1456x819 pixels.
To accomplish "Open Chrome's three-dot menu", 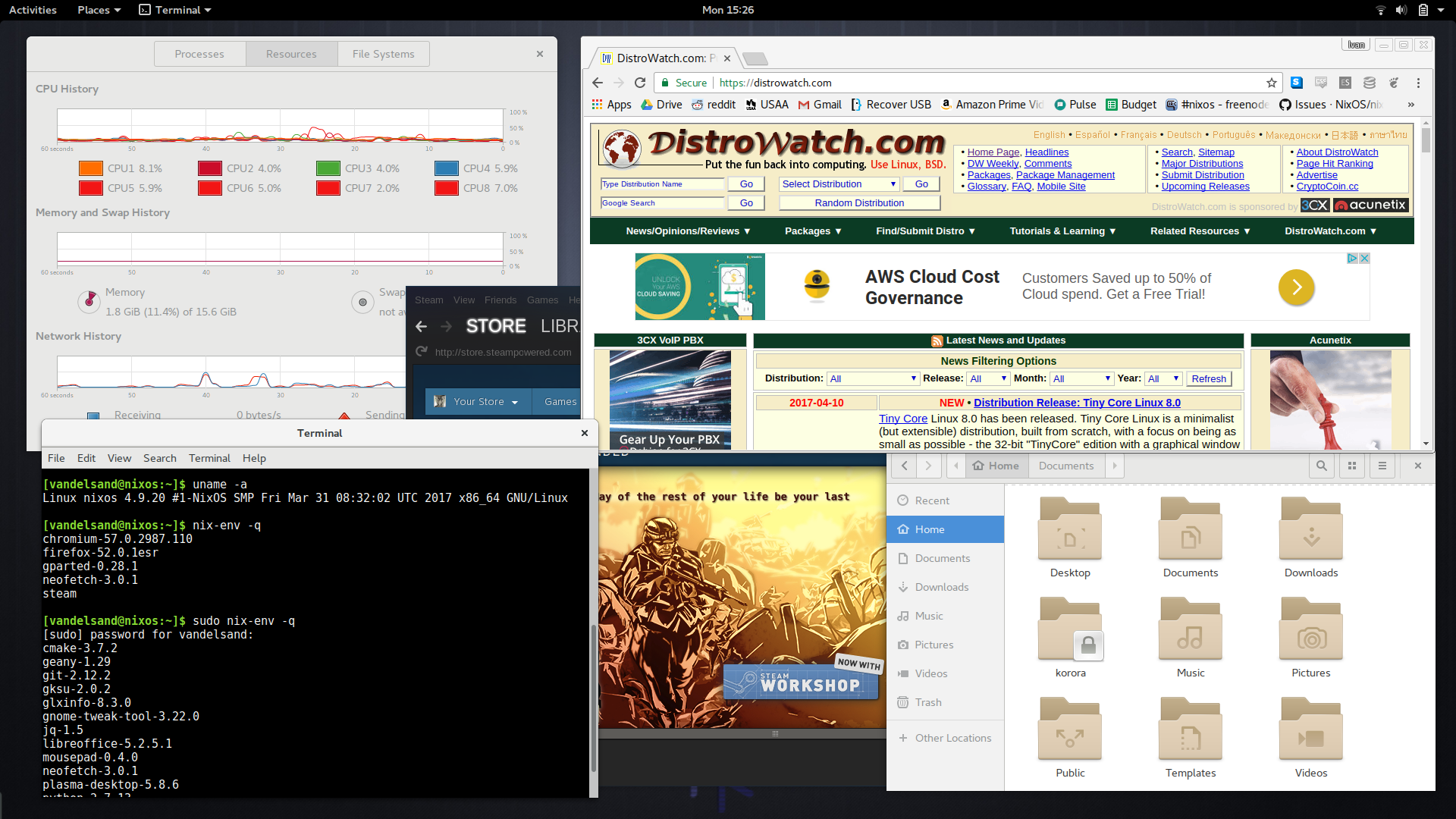I will 1418,83.
